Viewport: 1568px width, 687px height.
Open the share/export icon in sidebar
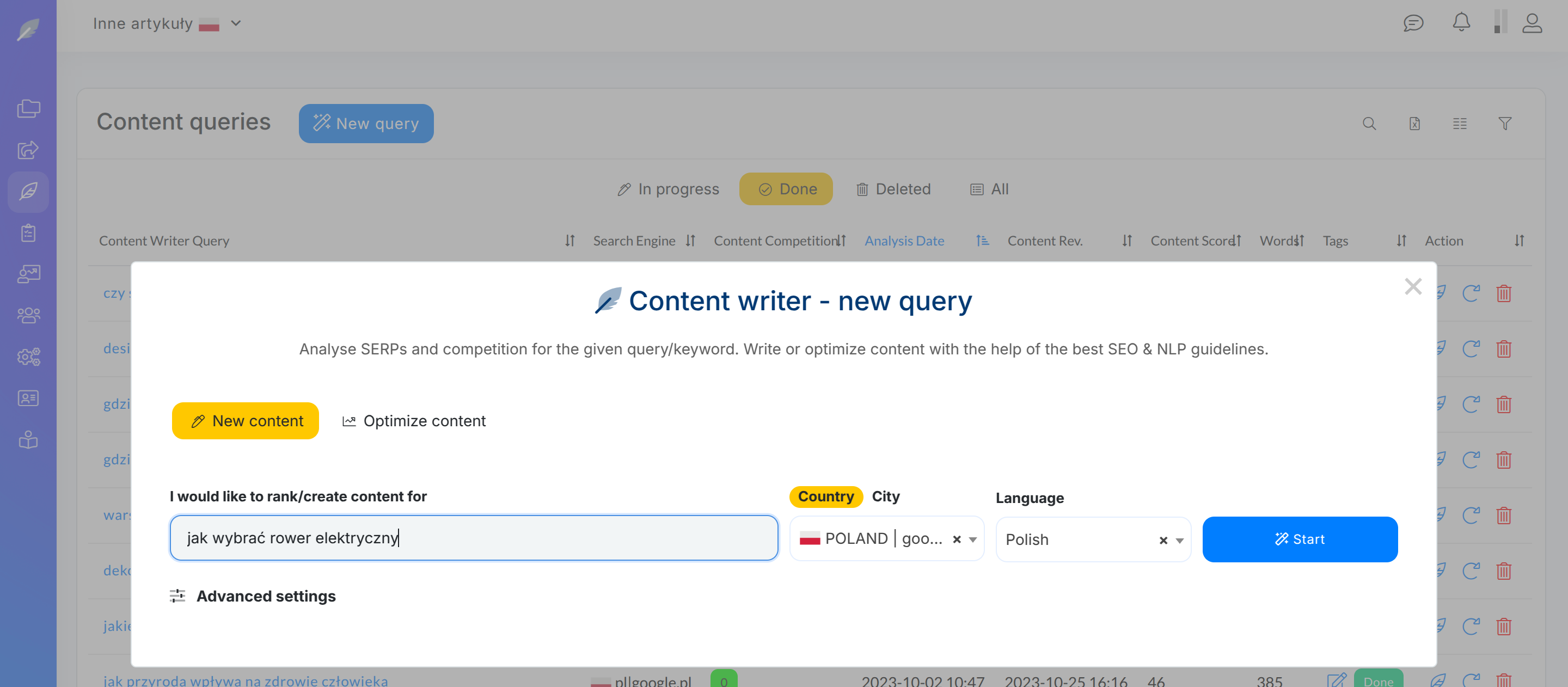(28, 150)
